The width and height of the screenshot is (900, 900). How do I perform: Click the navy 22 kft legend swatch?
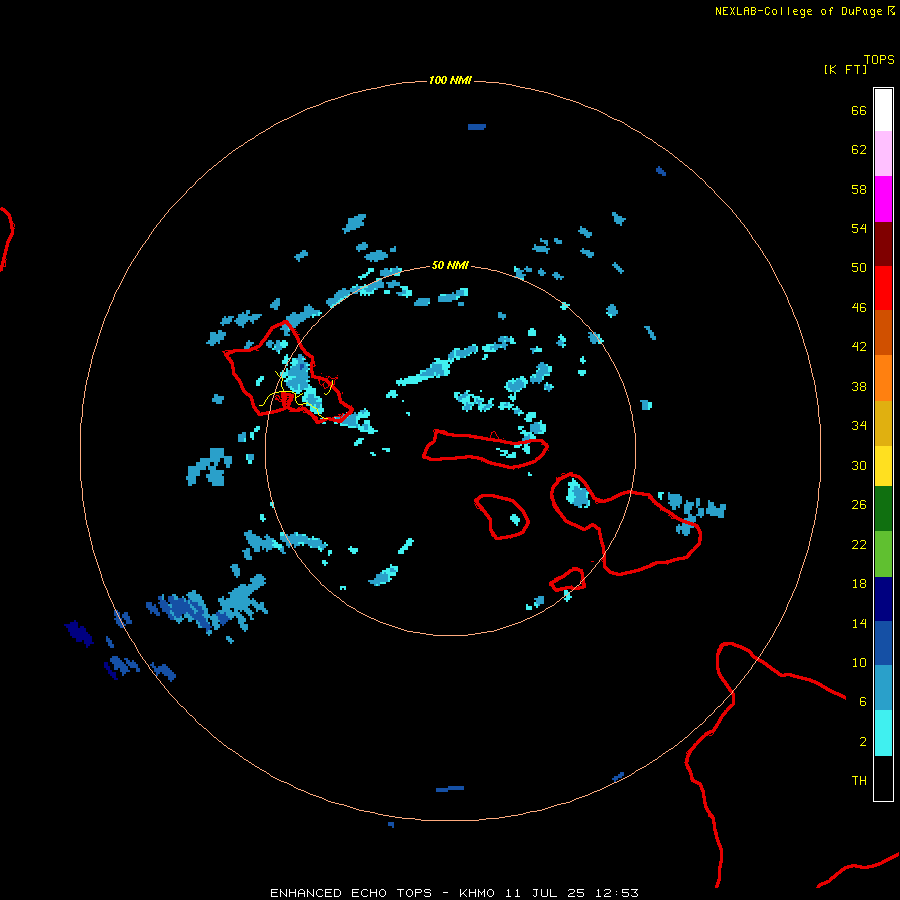coord(883,600)
